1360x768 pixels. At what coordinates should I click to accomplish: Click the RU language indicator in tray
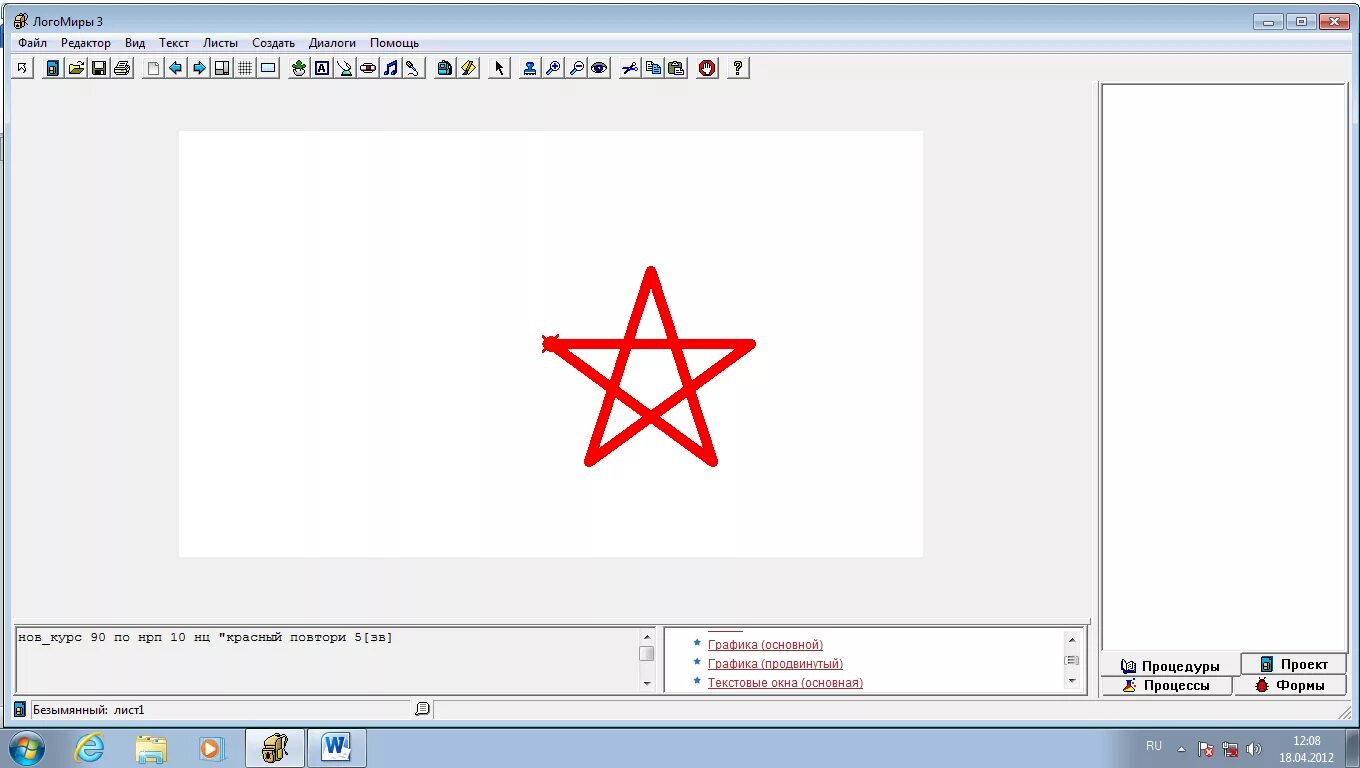point(1154,746)
